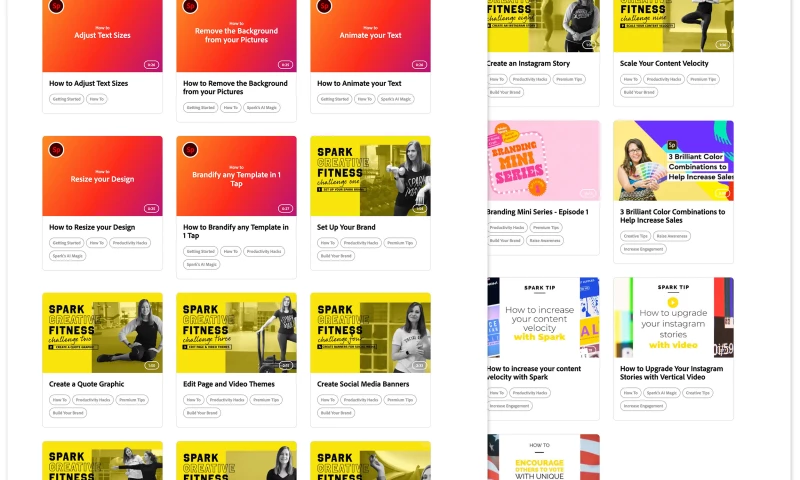Screen dimensions: 800x480
Task: Open the Spark Creative Fitness challenge three thumbnail
Action: pos(236,333)
